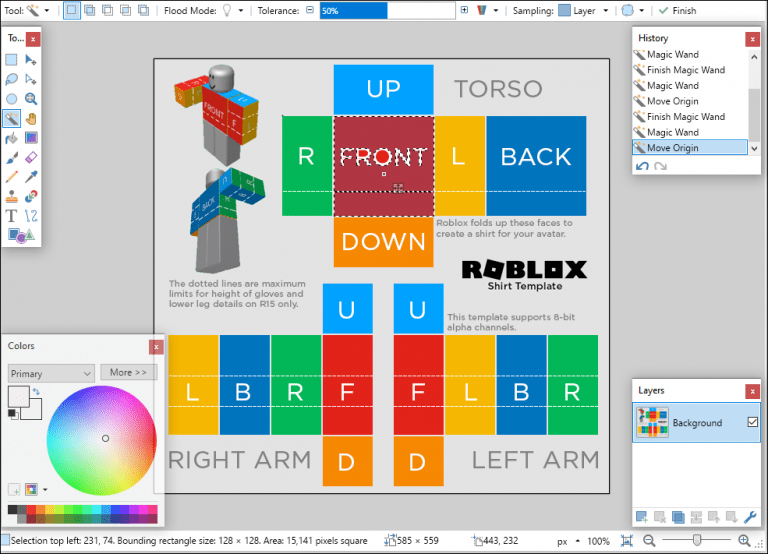Increase tolerance with plus button

(464, 10)
